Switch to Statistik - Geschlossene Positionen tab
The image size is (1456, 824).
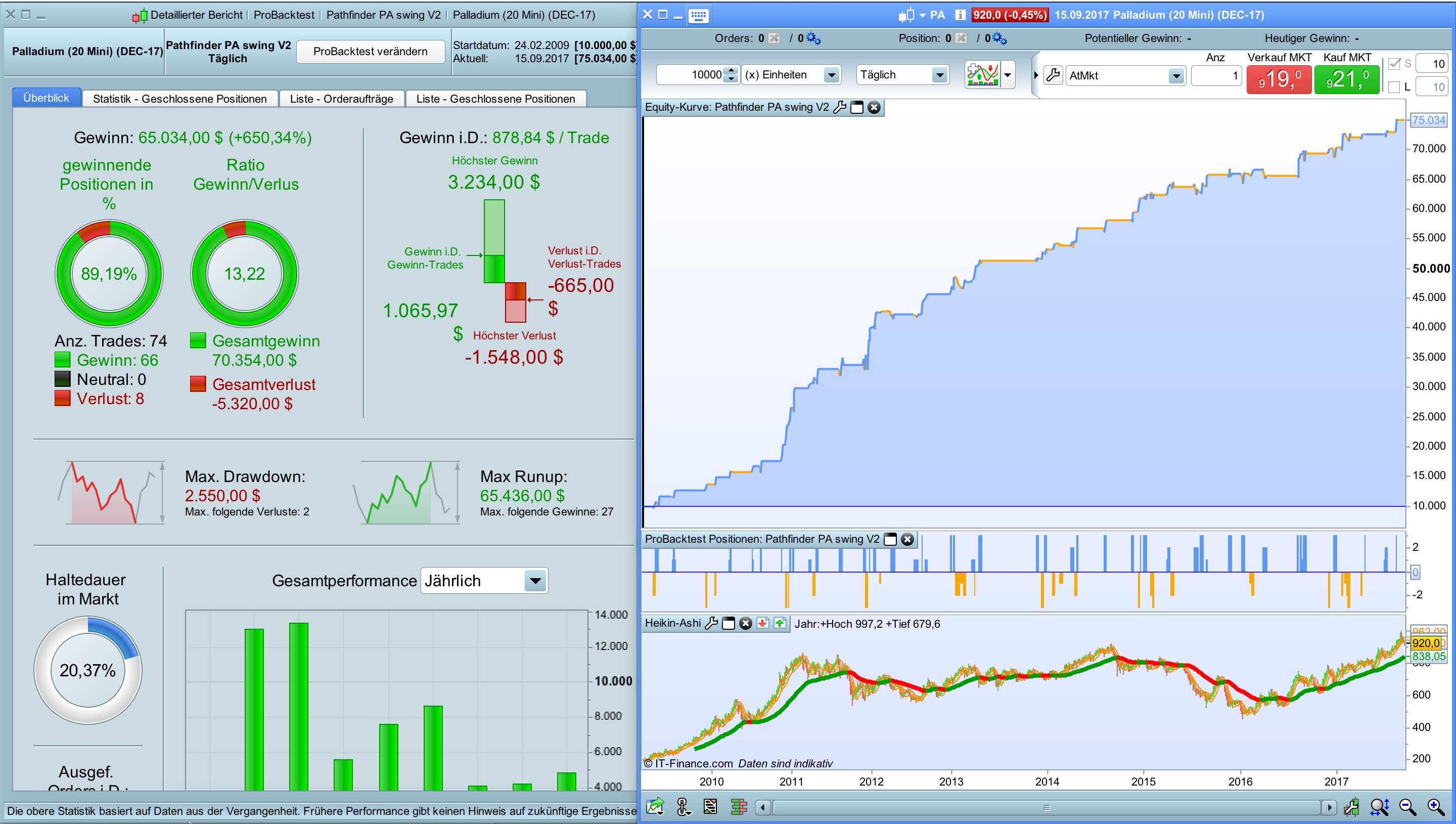pyautogui.click(x=180, y=99)
